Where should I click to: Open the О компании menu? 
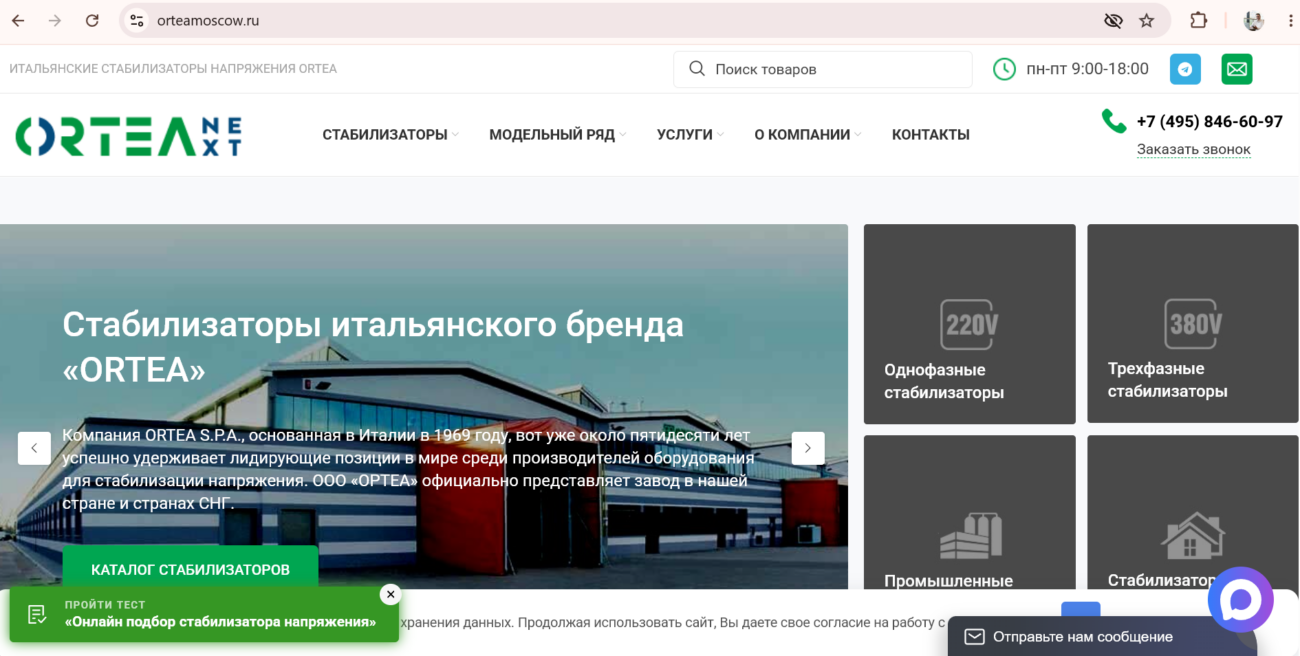802,134
